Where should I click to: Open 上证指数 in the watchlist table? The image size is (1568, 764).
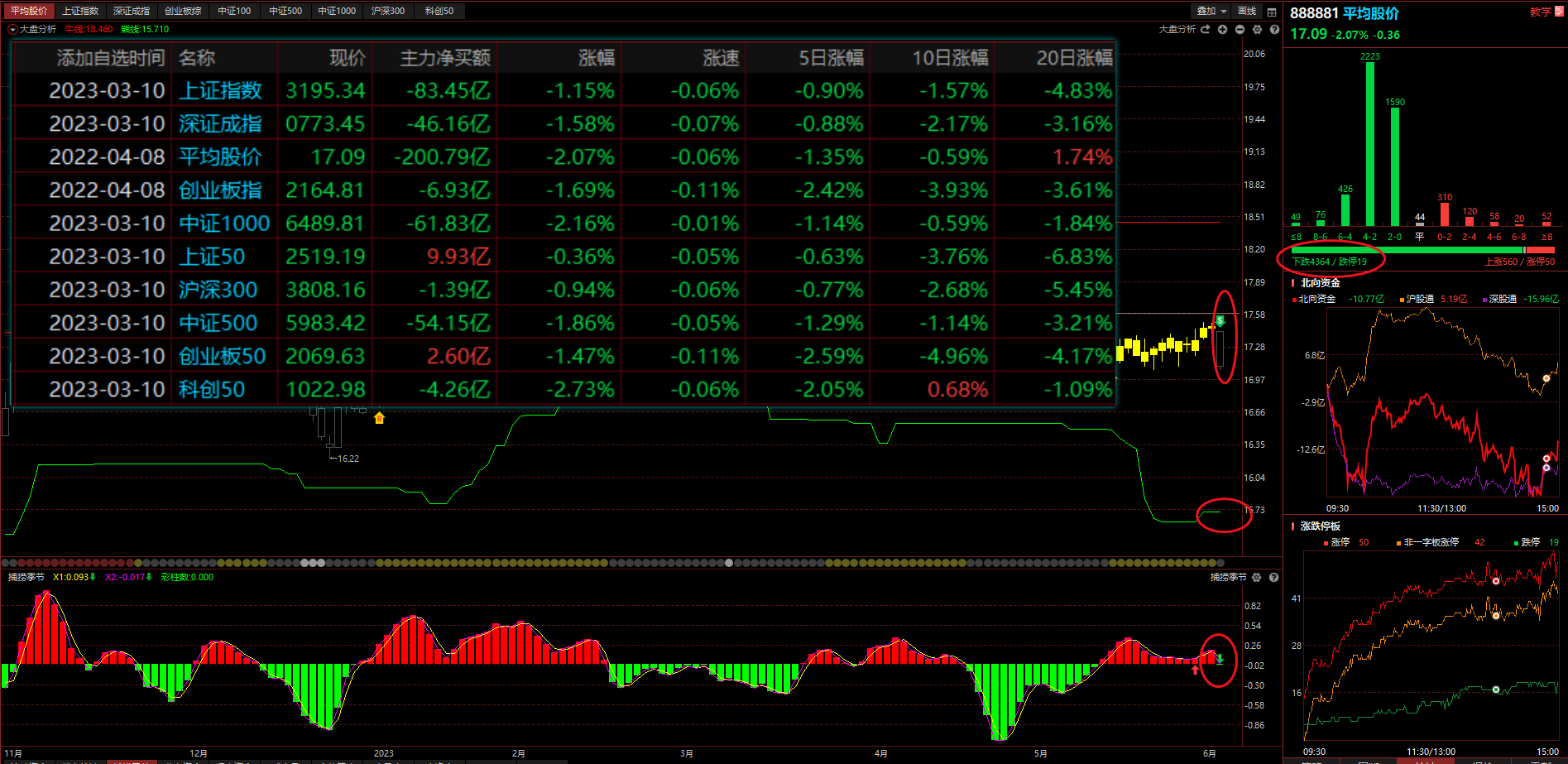point(220,90)
